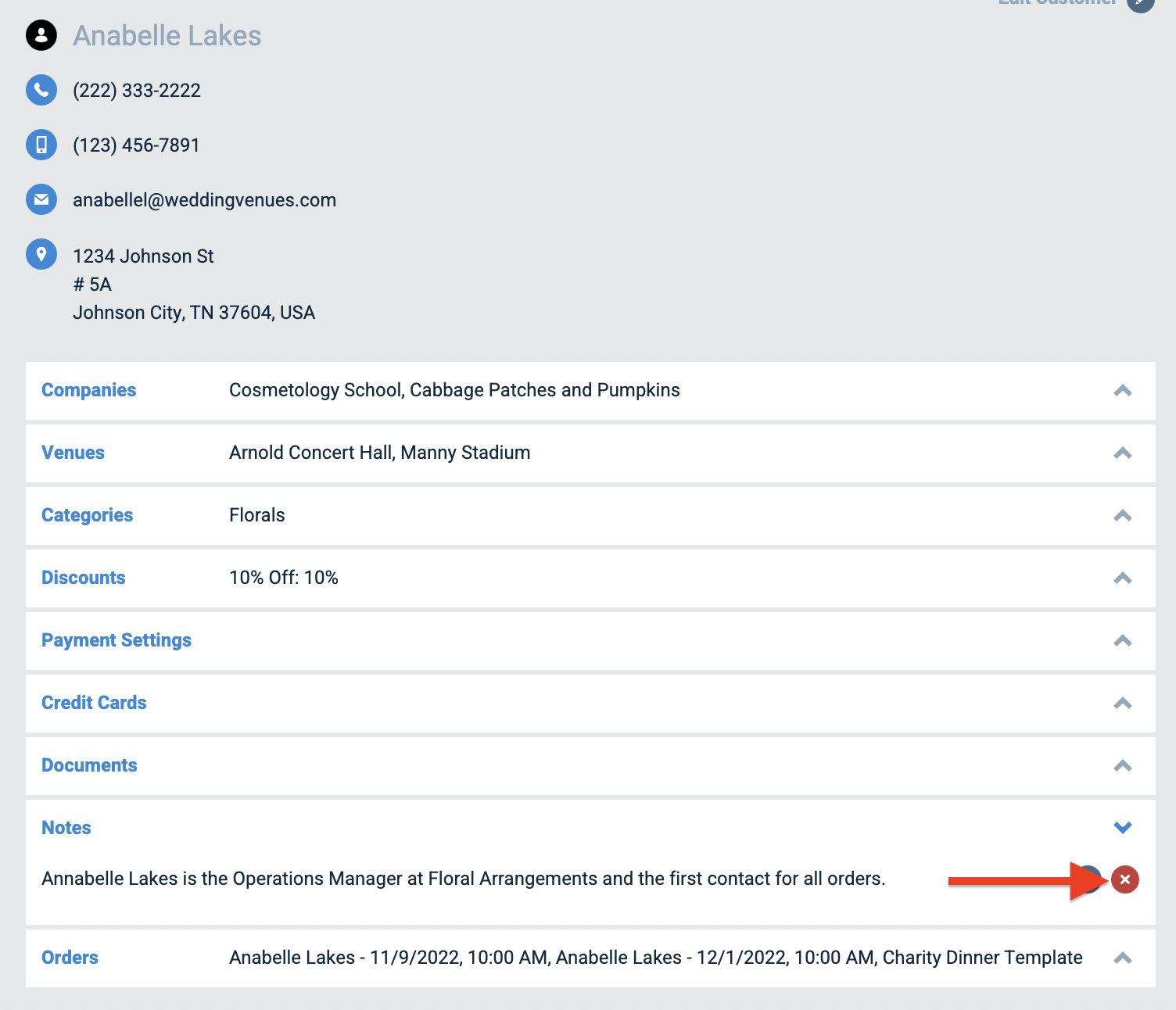Delete the note with the red X icon

(1125, 879)
